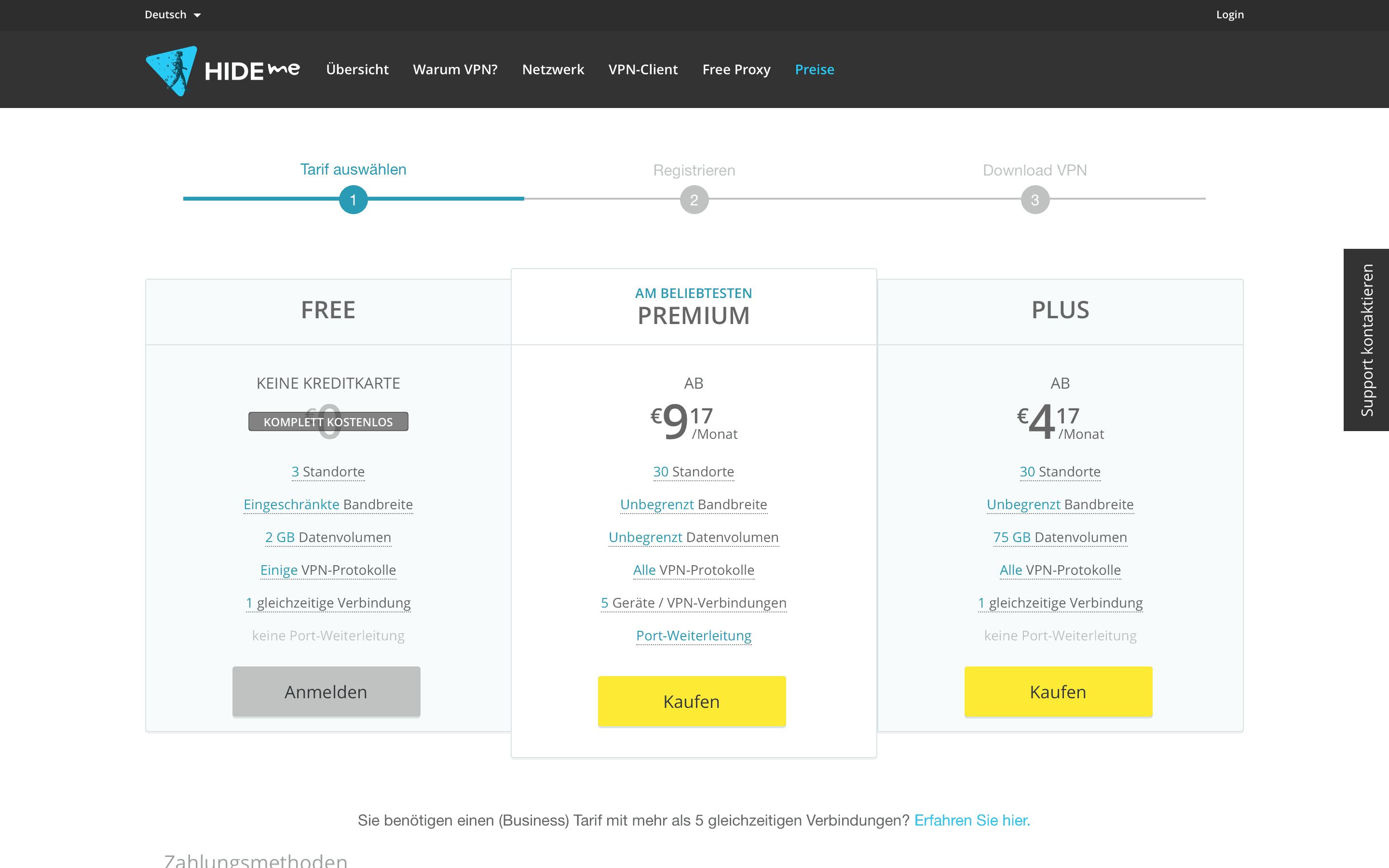Click the PLUS price €4.17 /Monat
This screenshot has width=1389, height=868.
1060,421
